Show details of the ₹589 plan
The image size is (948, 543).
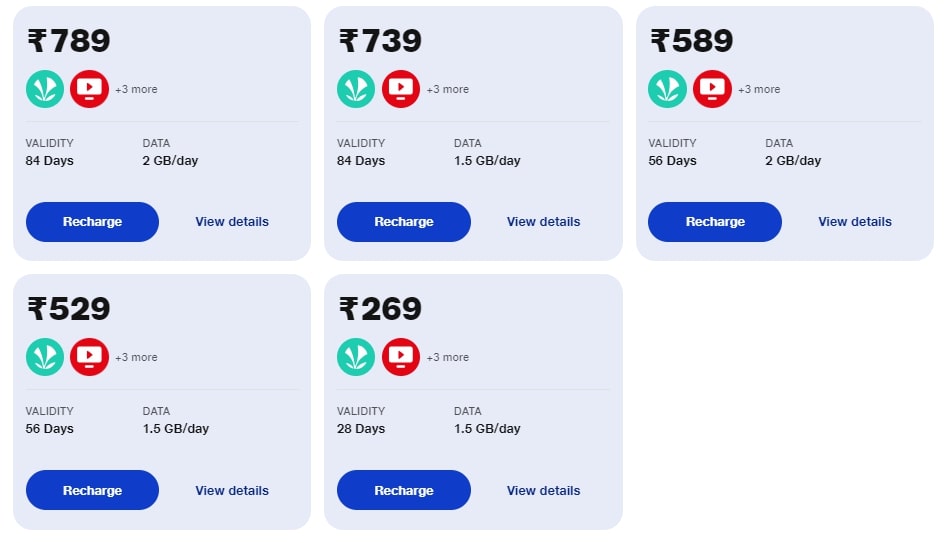(855, 222)
